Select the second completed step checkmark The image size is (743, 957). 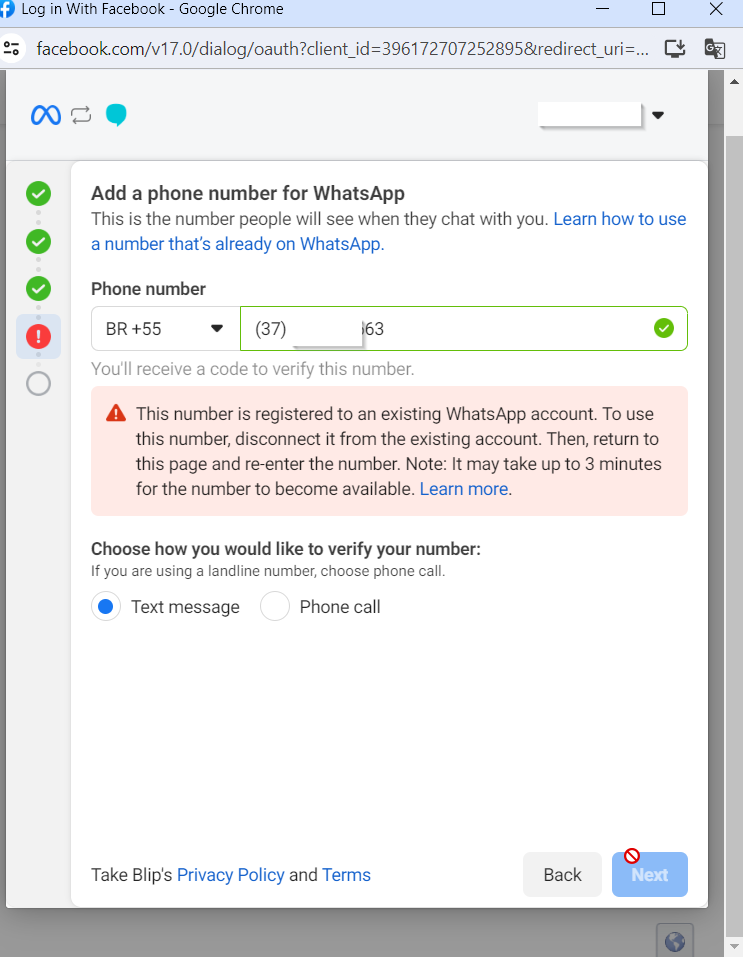pos(38,242)
